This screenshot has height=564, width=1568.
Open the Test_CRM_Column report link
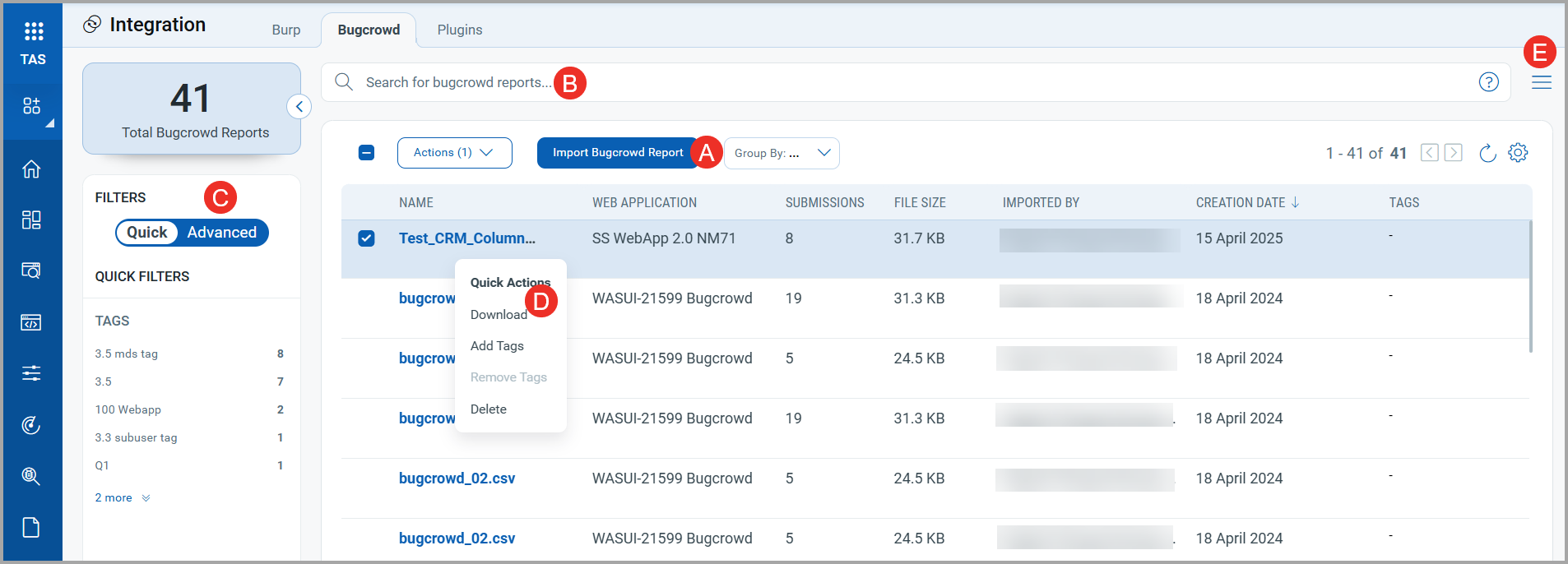(x=466, y=238)
